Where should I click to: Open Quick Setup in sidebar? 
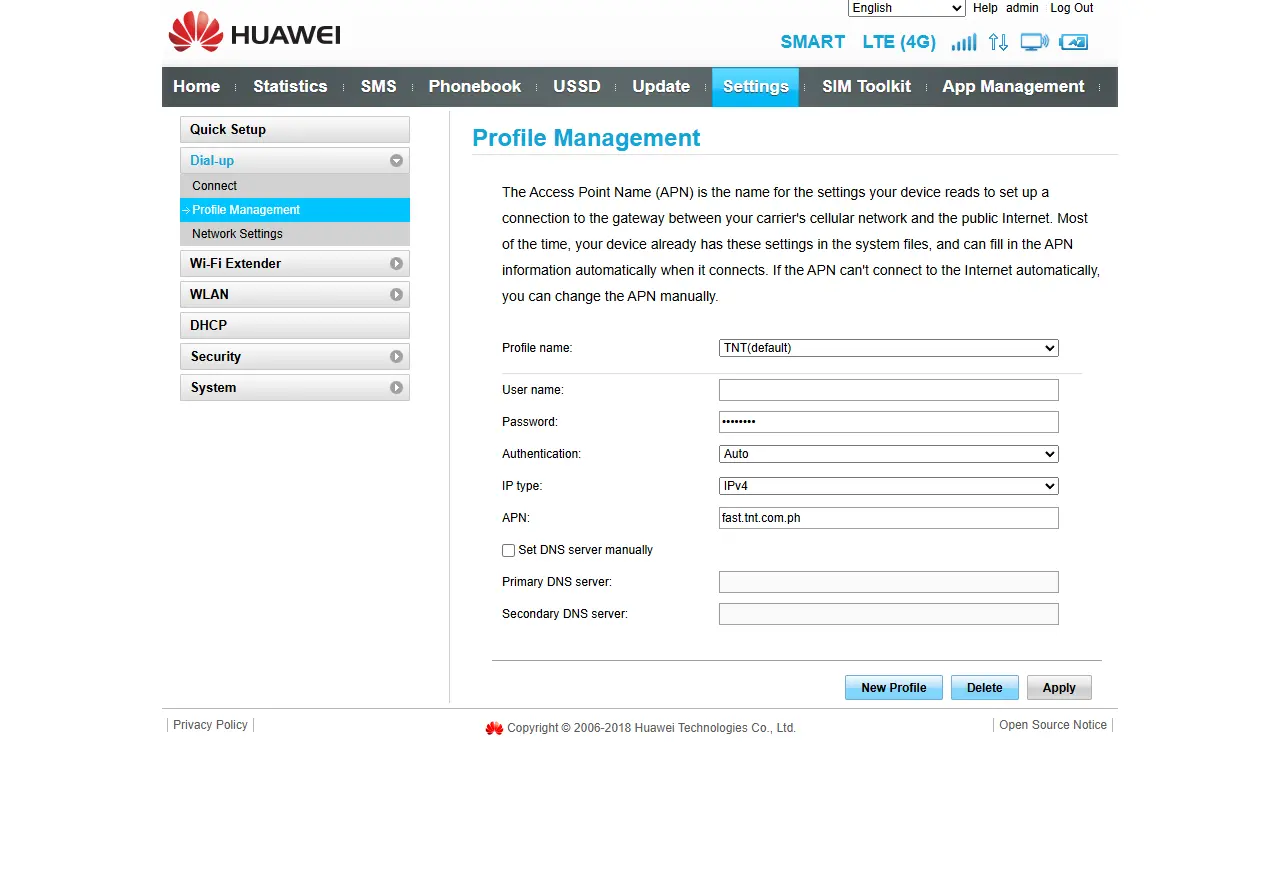[x=295, y=130]
